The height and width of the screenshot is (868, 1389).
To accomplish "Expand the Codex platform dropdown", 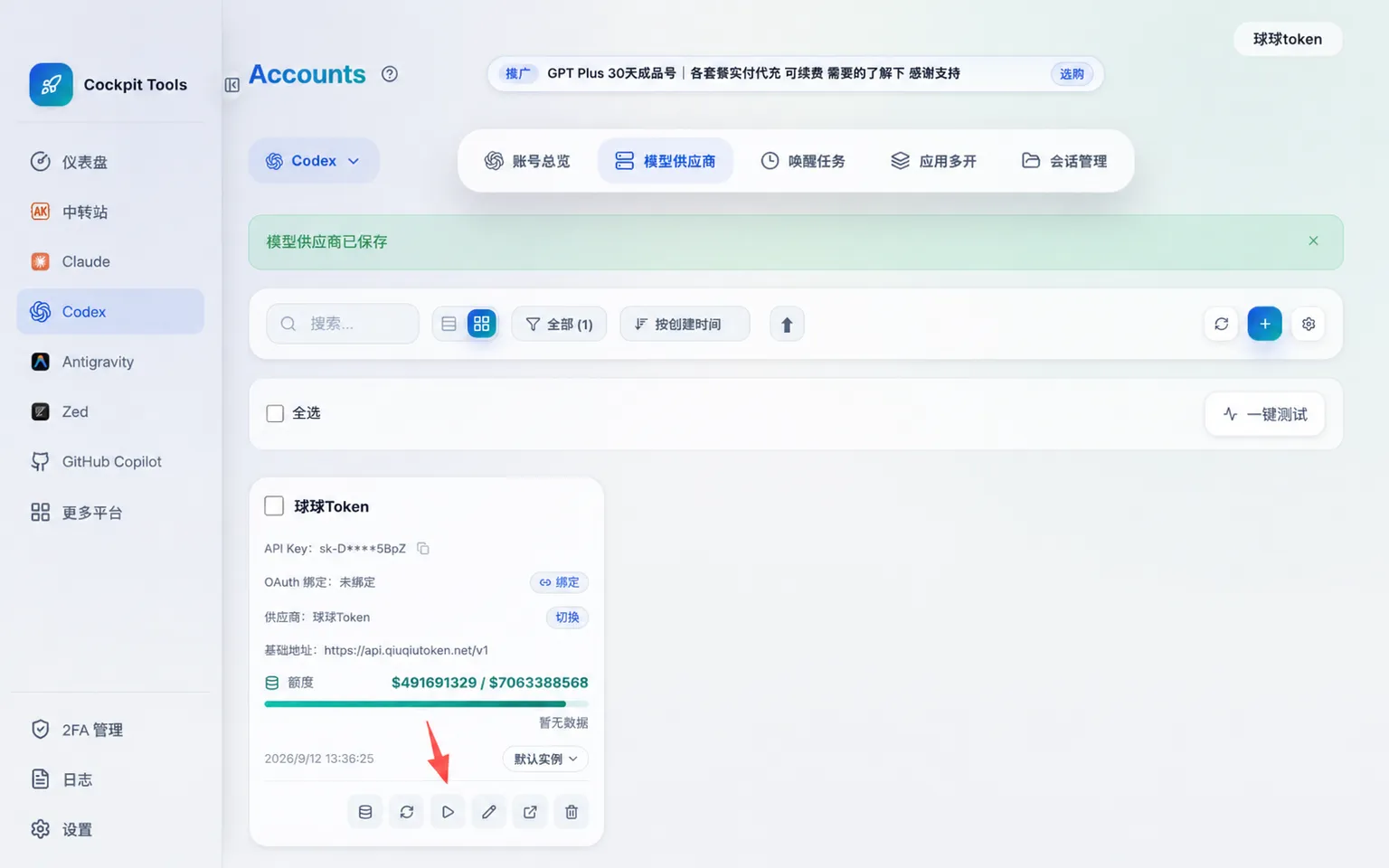I will click(313, 161).
